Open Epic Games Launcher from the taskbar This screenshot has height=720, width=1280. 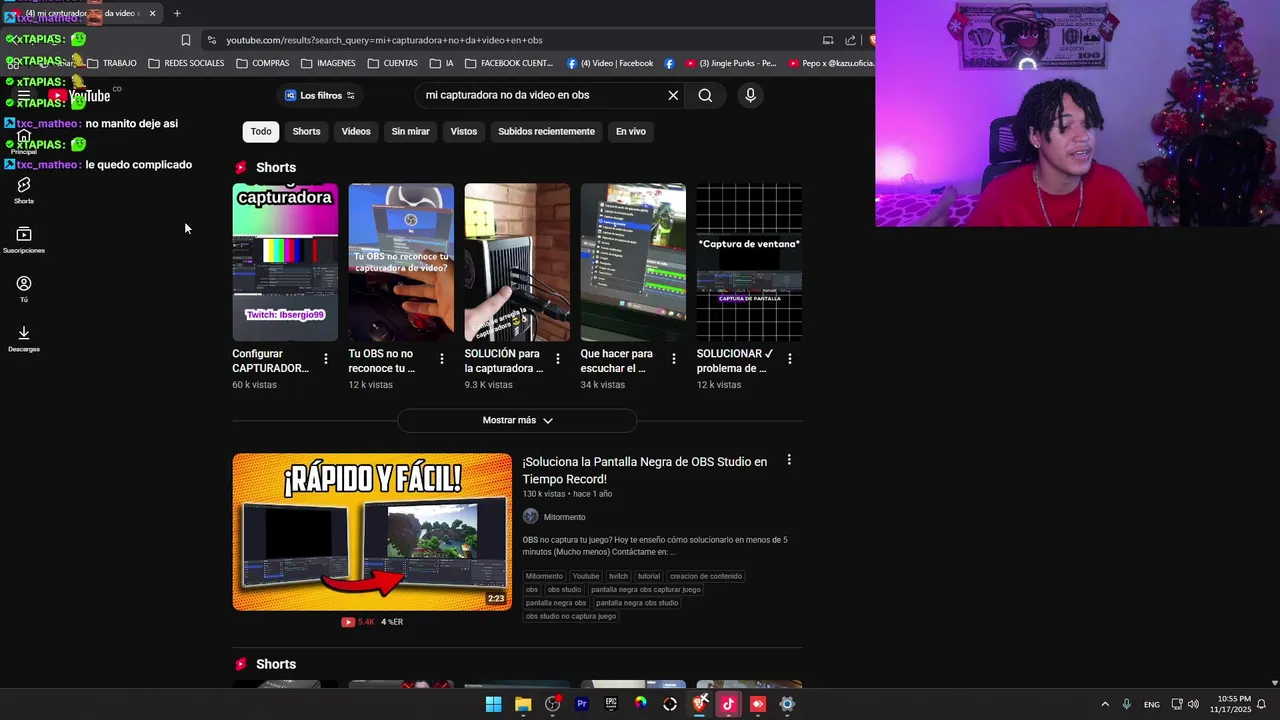pyautogui.click(x=611, y=704)
